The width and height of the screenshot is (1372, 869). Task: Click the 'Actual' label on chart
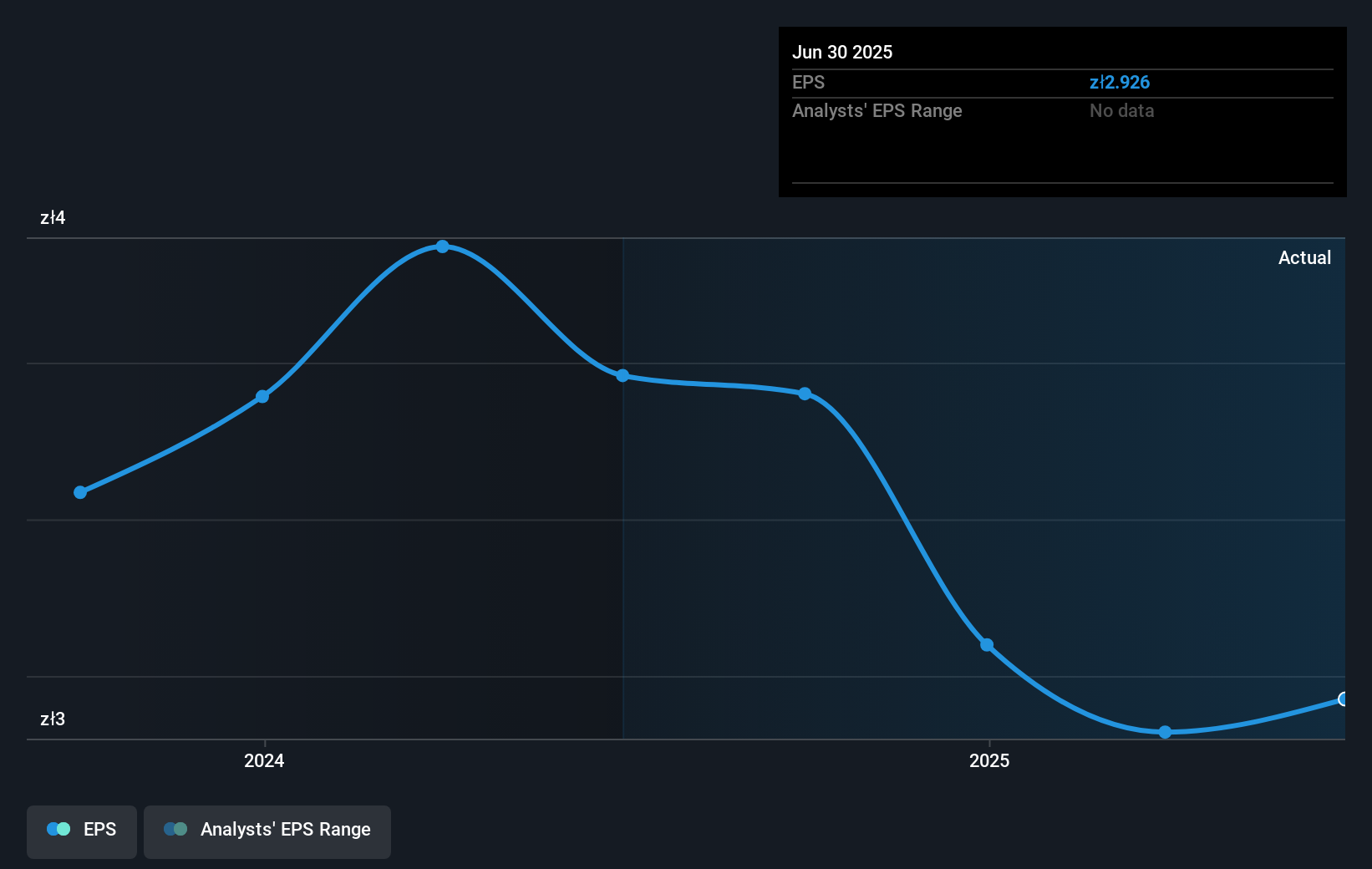pyautogui.click(x=1304, y=258)
